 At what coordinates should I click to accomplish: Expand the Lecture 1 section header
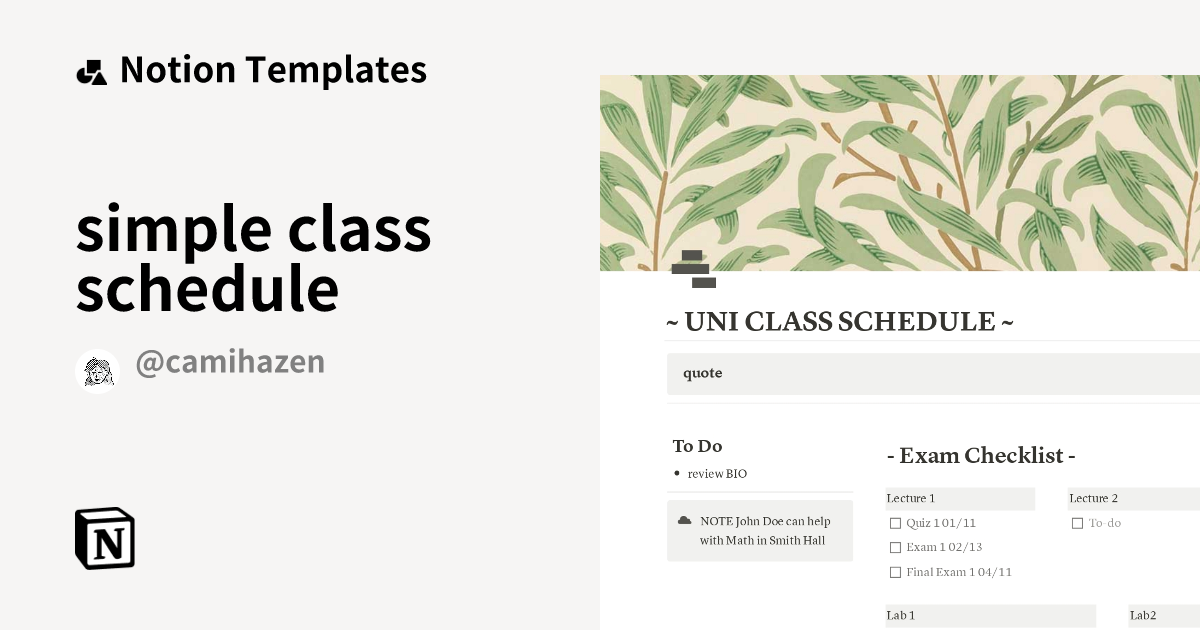pos(911,498)
